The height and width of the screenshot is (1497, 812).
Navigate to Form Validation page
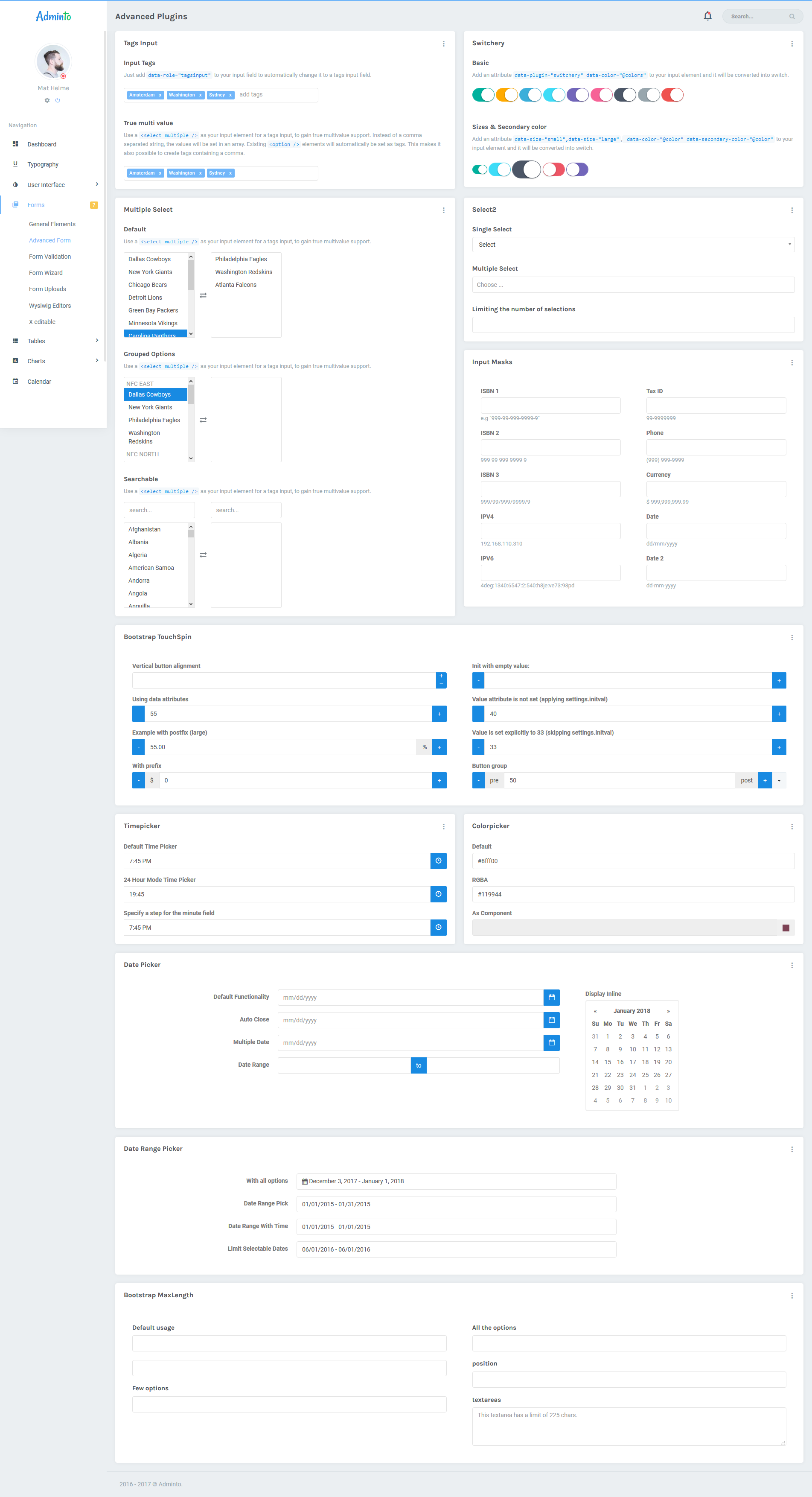click(x=50, y=256)
